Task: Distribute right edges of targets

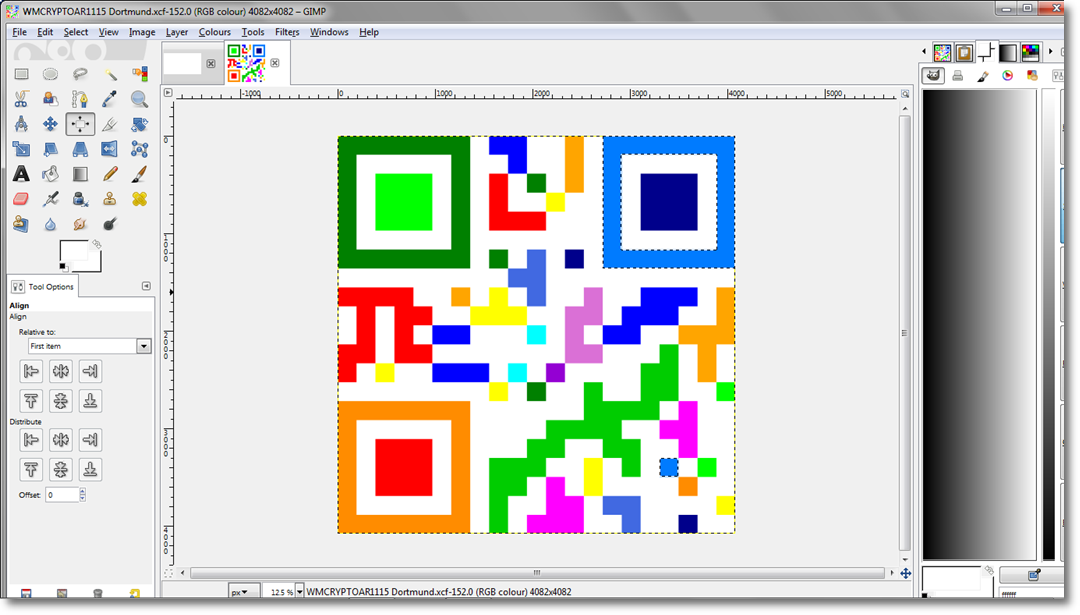Action: [x=90, y=440]
